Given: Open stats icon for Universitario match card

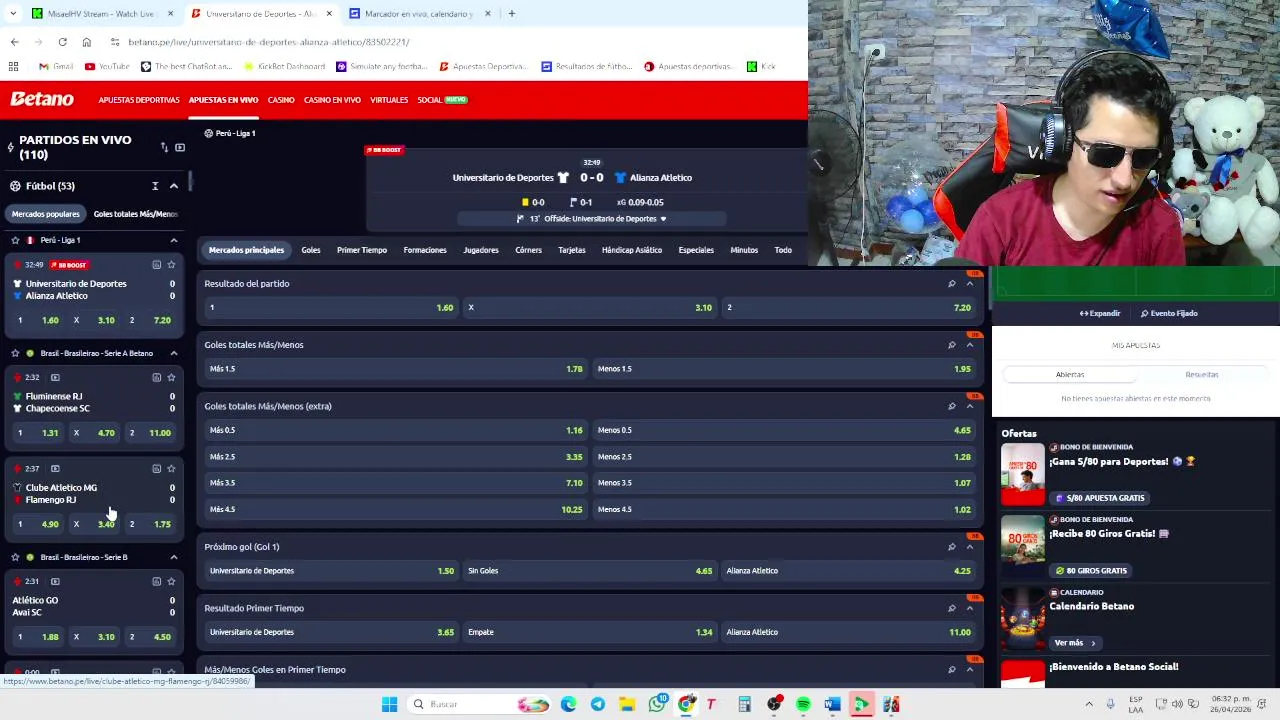Looking at the screenshot, I should point(156,265).
